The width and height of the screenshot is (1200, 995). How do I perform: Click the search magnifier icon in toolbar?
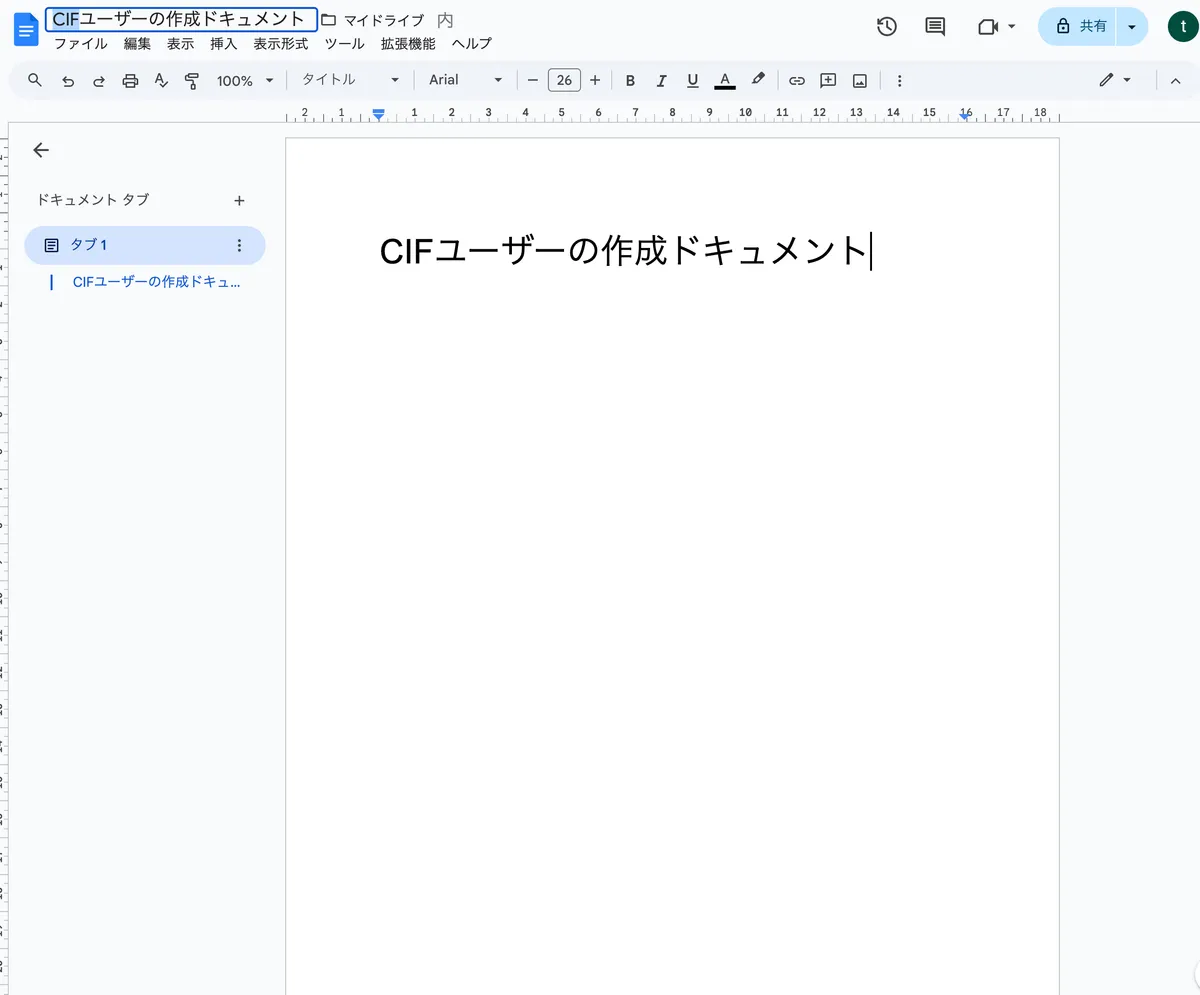tap(35, 80)
